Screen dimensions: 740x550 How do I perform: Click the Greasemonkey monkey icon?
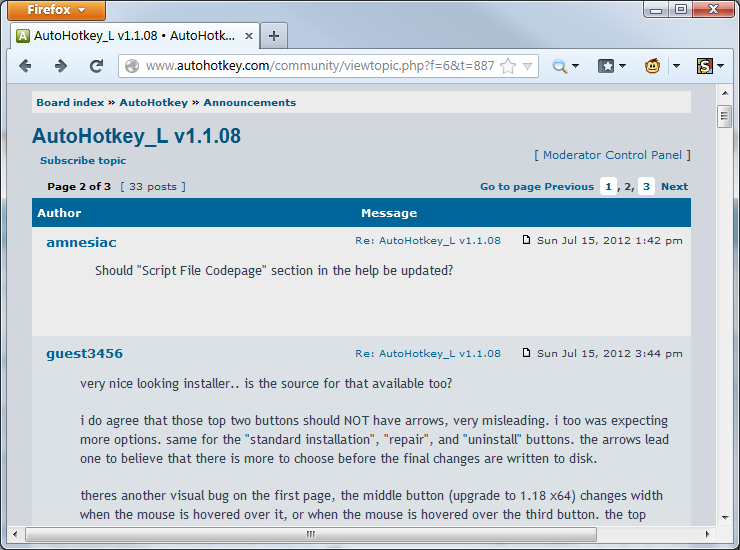653,66
